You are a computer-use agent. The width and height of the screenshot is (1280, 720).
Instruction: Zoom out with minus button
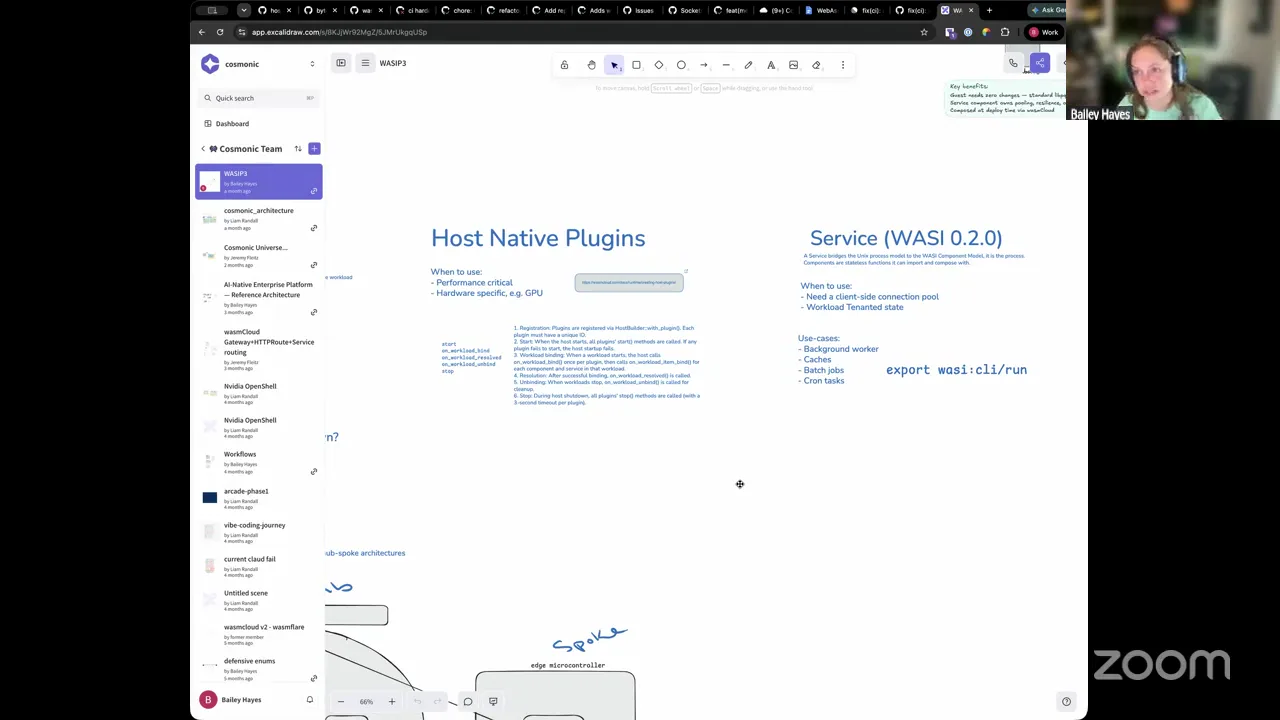point(341,702)
